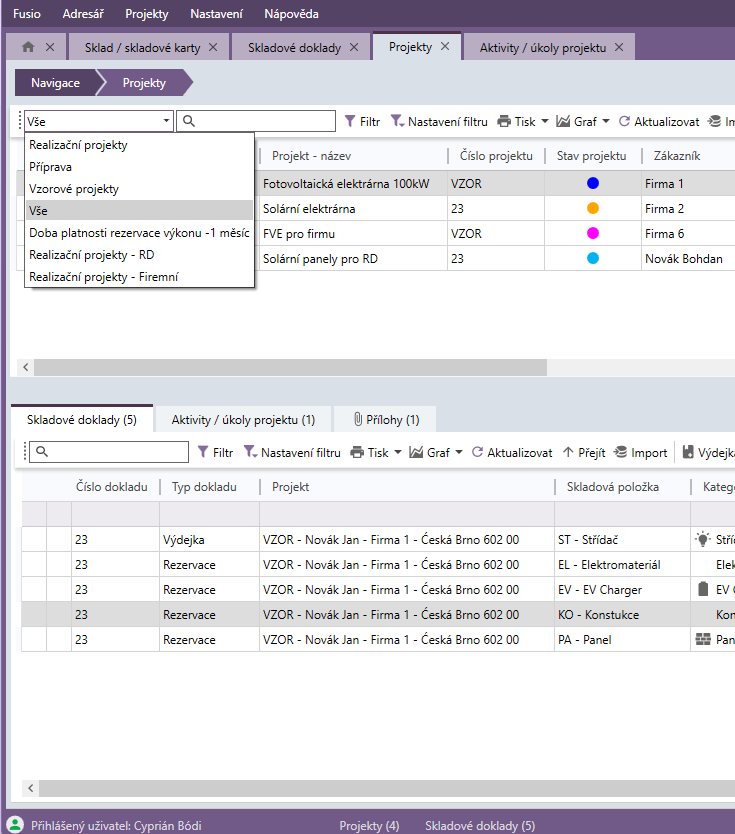The image size is (735, 834).
Task: Click the Výdejka save icon button
Action: point(688,452)
